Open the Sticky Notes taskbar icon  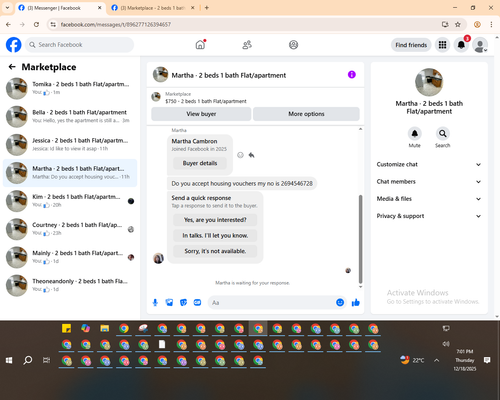coord(66,328)
